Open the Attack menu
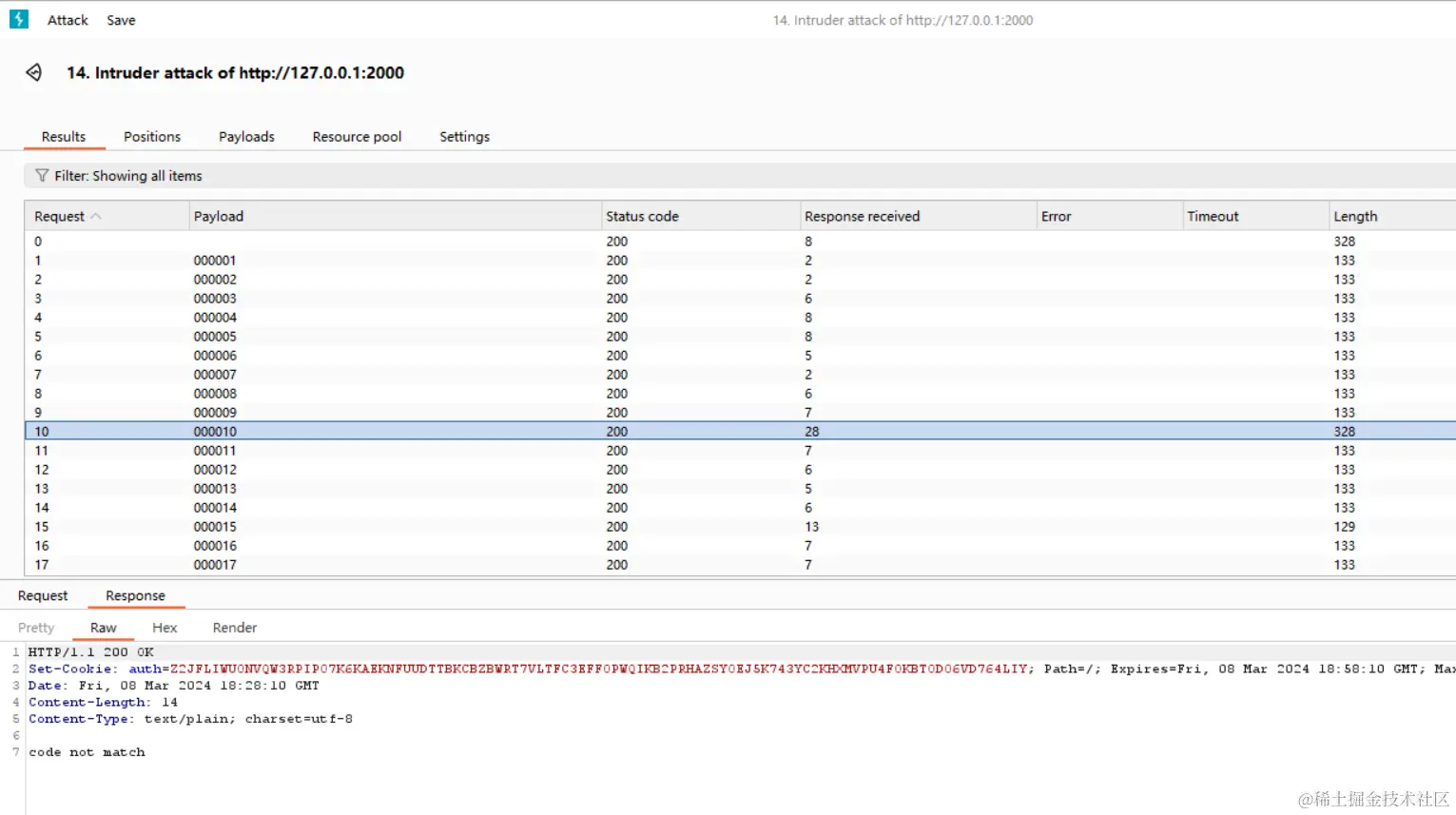 click(68, 20)
